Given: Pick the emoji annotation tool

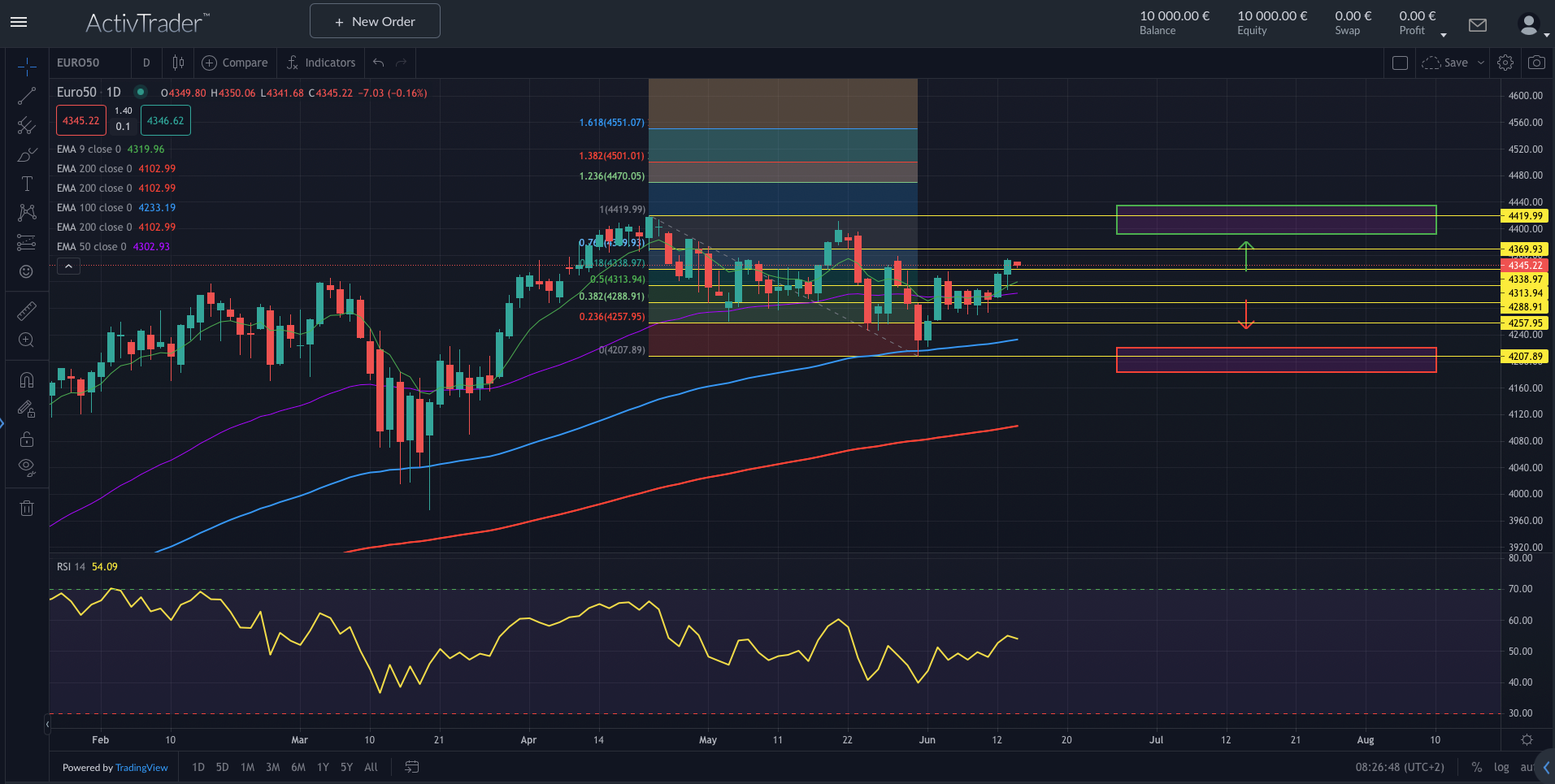Looking at the screenshot, I should point(27,271).
